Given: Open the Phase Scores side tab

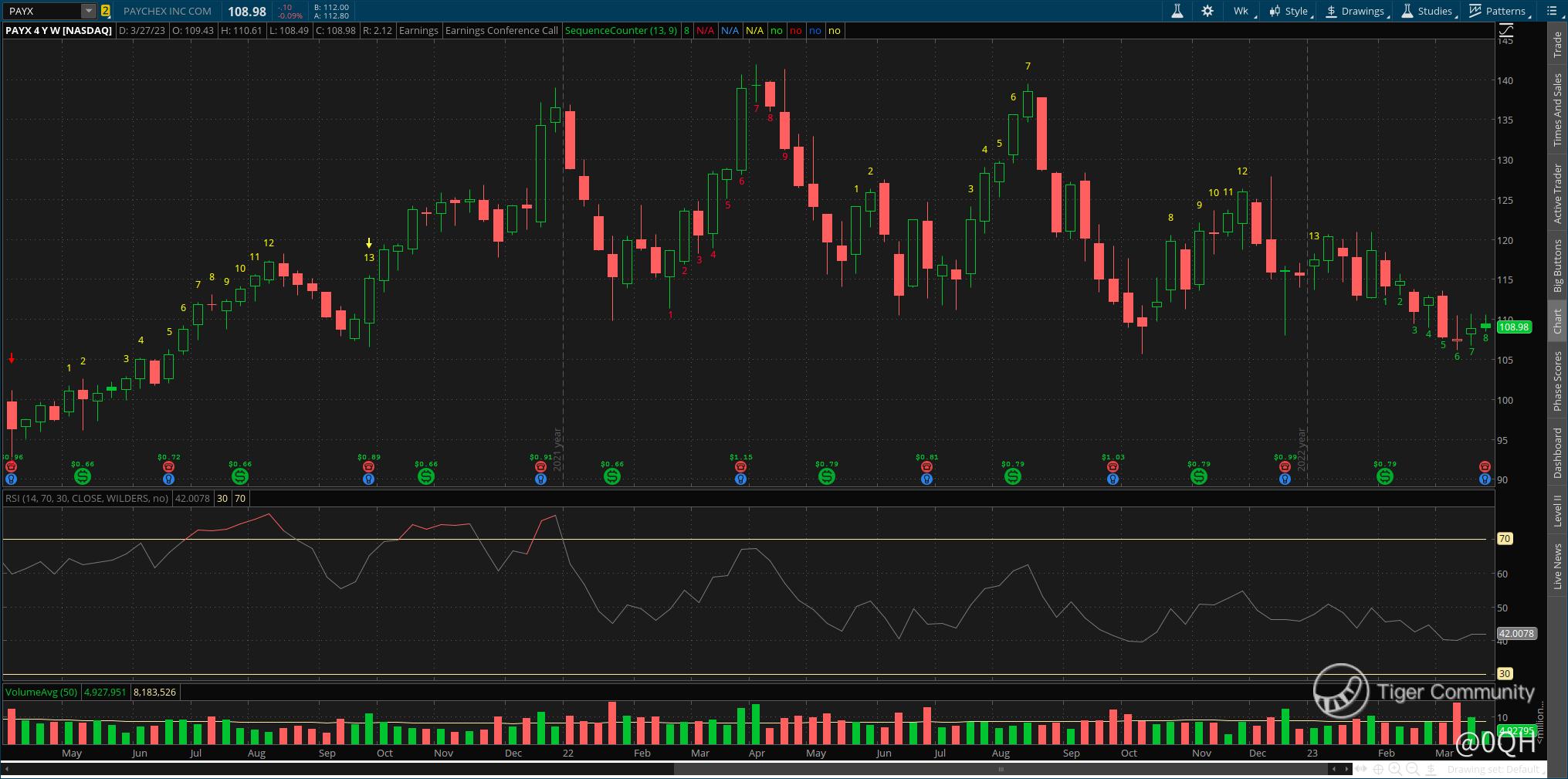Looking at the screenshot, I should point(1557,381).
